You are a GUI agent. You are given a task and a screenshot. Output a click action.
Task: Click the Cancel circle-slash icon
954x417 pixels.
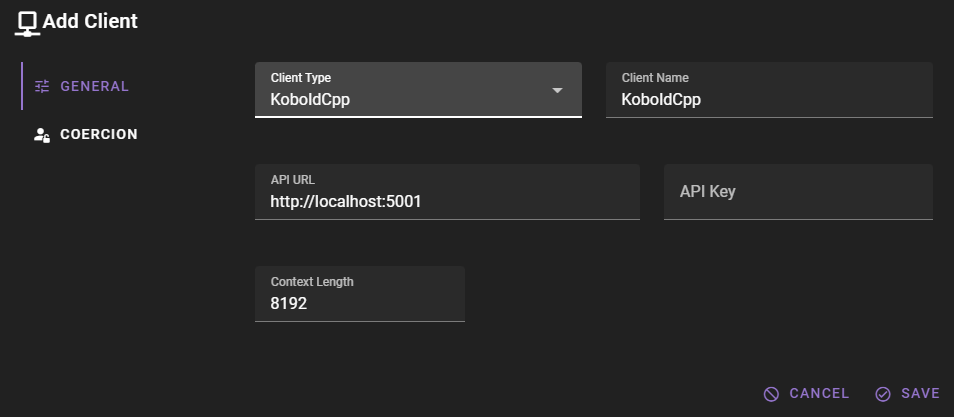click(x=771, y=394)
